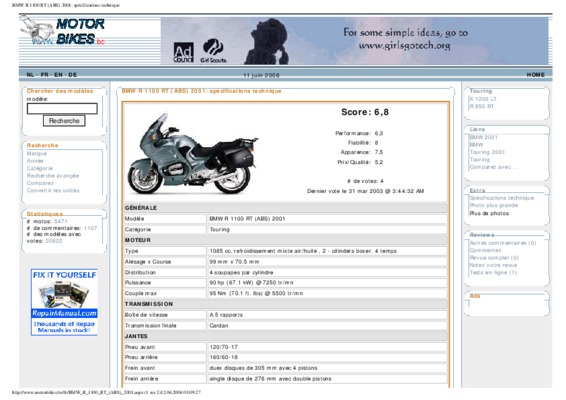Image resolution: width=566 pixels, height=400 pixels.
Task: Open Commentez link
Action: [x=485, y=250]
